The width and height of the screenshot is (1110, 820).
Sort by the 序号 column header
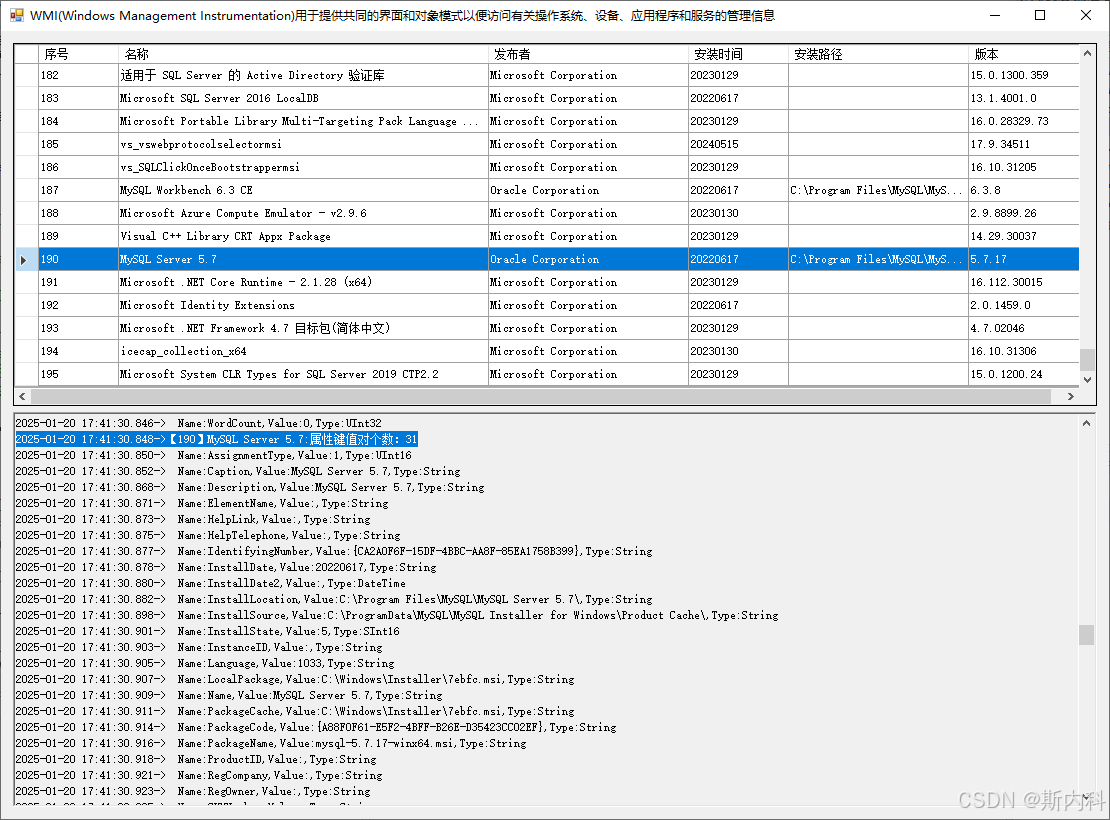(79, 54)
